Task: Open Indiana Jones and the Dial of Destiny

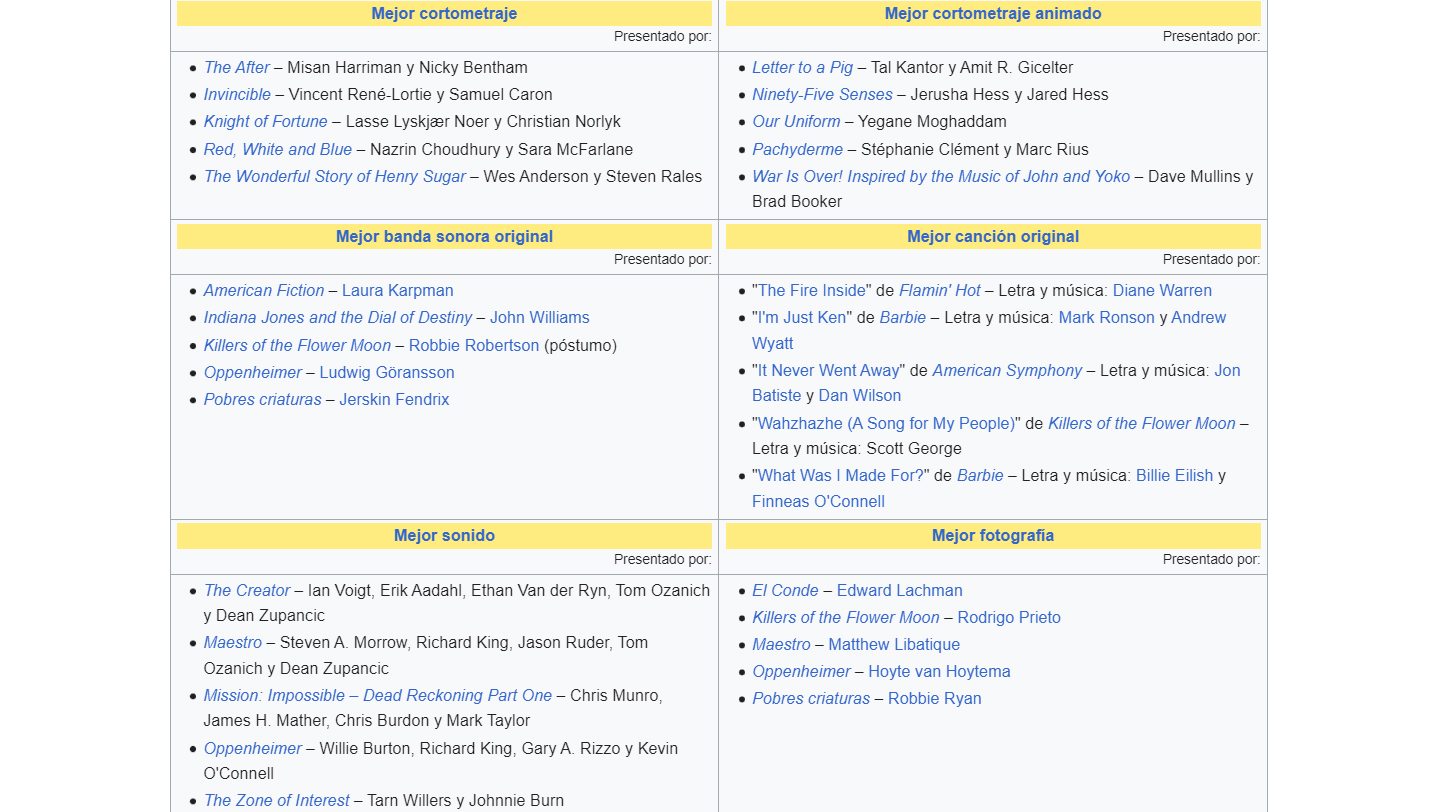Action: (338, 318)
